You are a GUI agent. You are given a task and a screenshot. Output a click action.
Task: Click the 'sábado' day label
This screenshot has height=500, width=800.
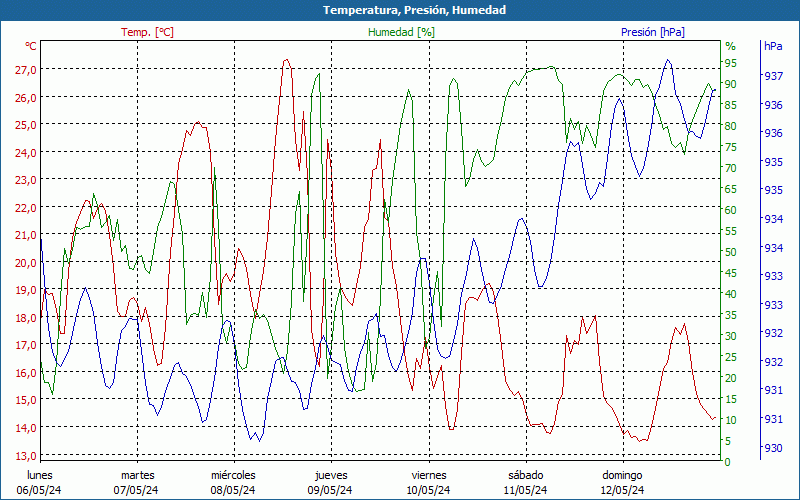point(526,475)
